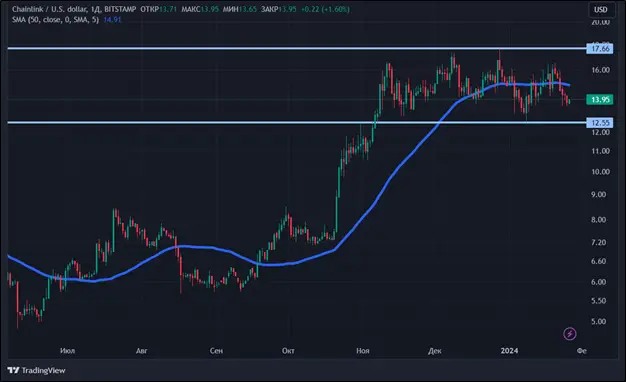The height and width of the screenshot is (382, 626).
Task: Click the 6.00 price scale value
Action: [x=598, y=282]
